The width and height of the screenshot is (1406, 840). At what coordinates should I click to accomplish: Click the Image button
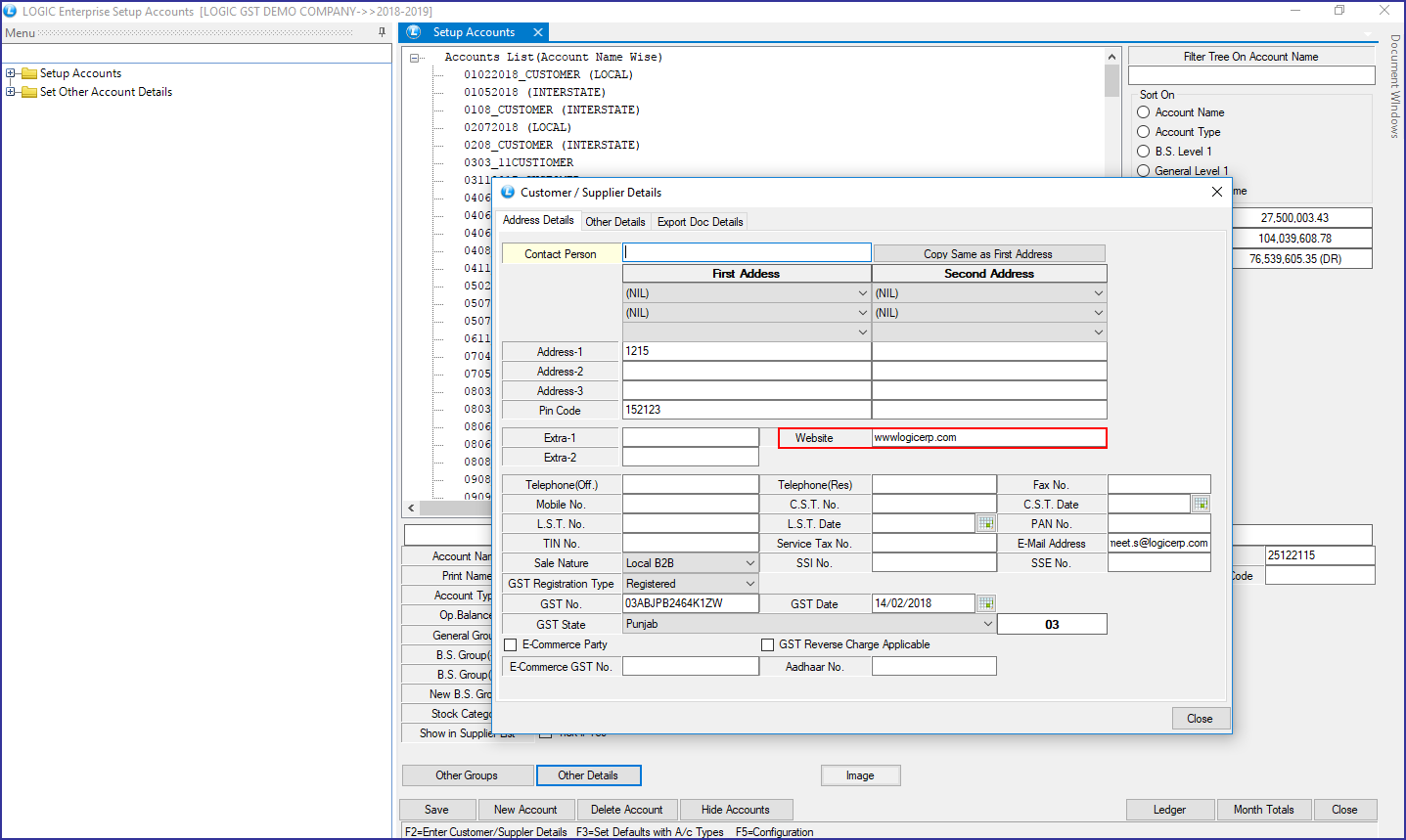click(861, 775)
